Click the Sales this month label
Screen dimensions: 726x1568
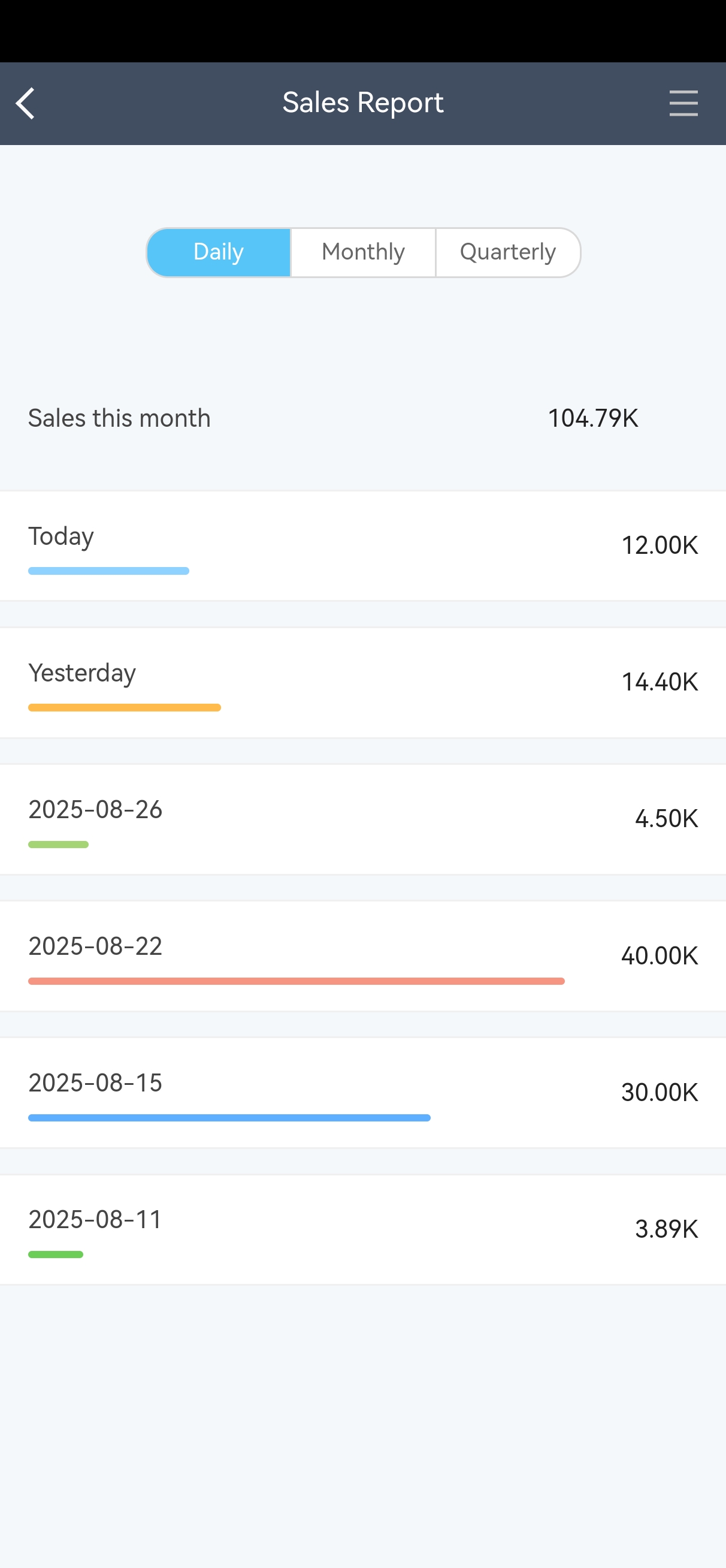point(119,418)
